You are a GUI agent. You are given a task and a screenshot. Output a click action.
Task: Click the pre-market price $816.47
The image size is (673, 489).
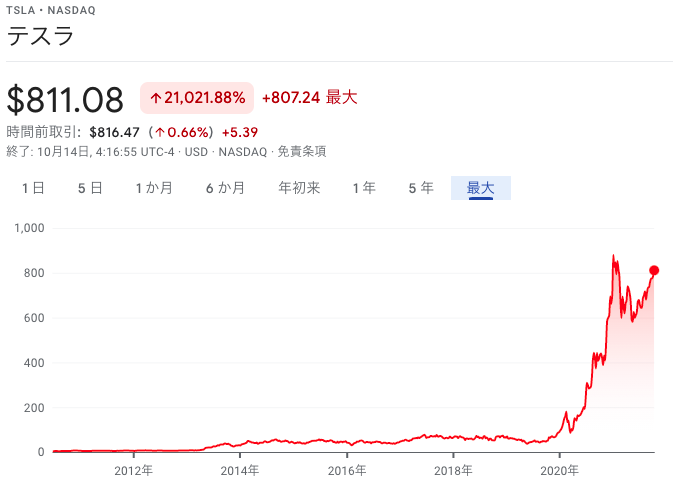click(114, 132)
